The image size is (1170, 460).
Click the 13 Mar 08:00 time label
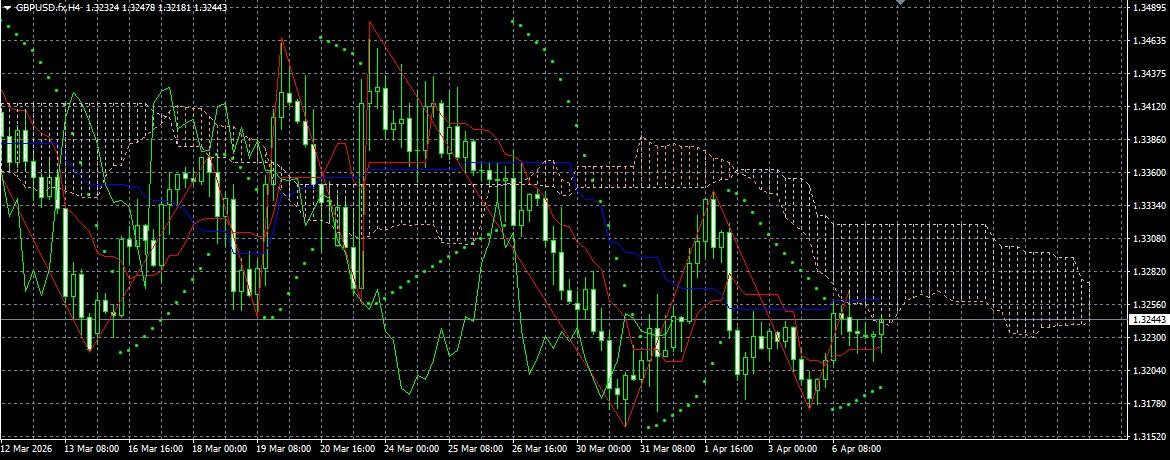[93, 450]
